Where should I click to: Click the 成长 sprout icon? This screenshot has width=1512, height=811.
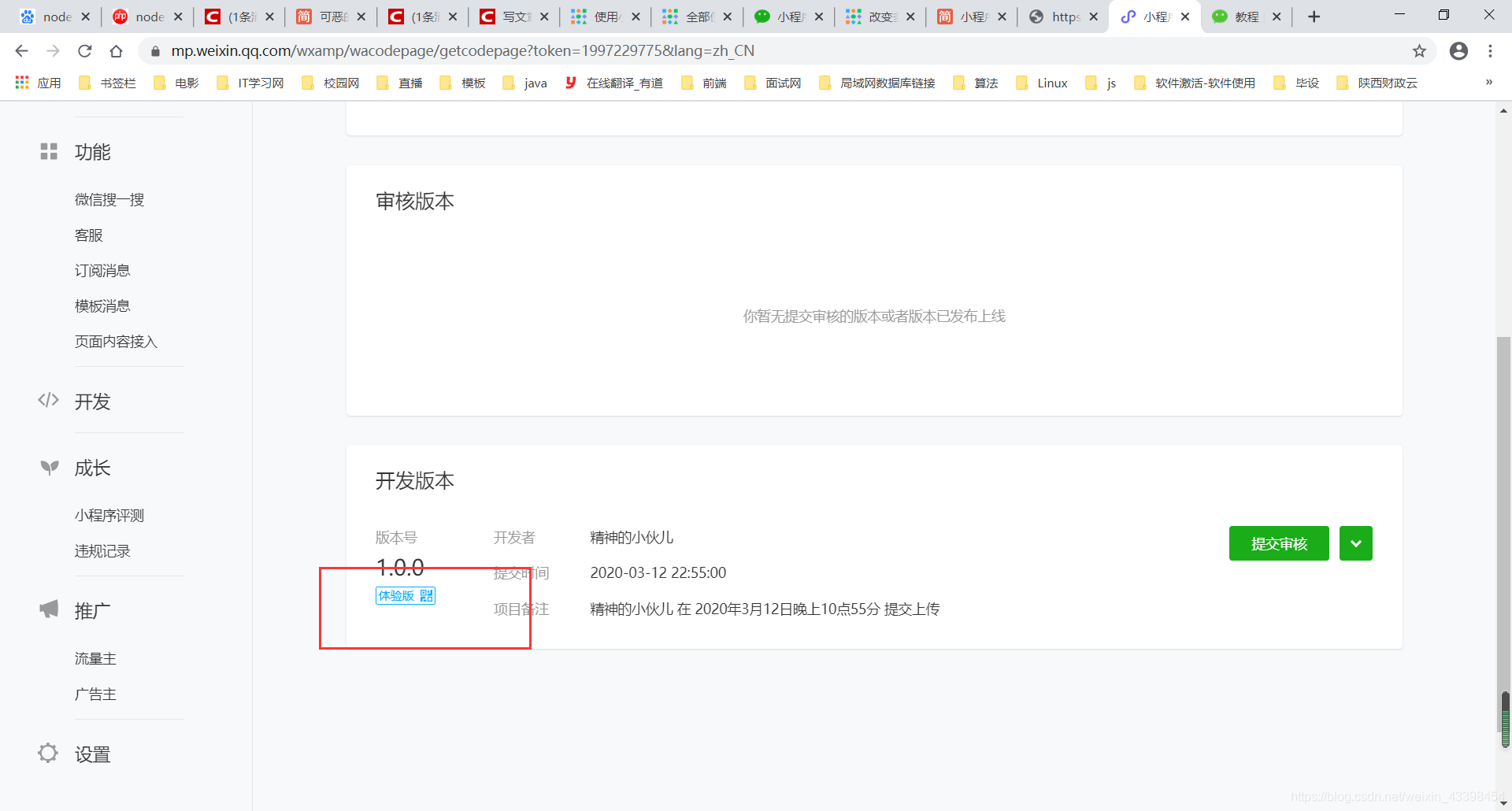tap(48, 467)
